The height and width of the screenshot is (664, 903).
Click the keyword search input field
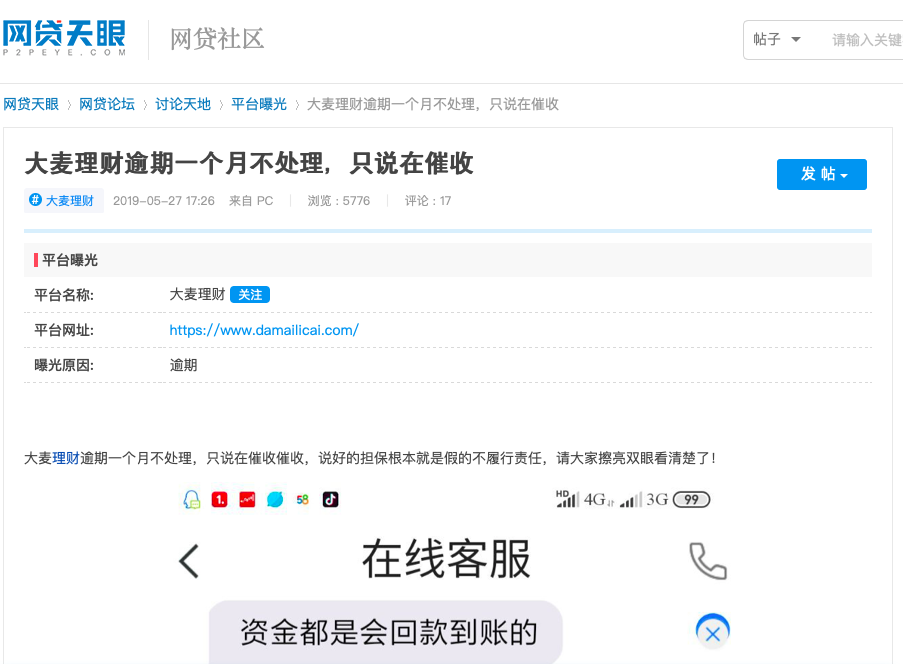866,39
